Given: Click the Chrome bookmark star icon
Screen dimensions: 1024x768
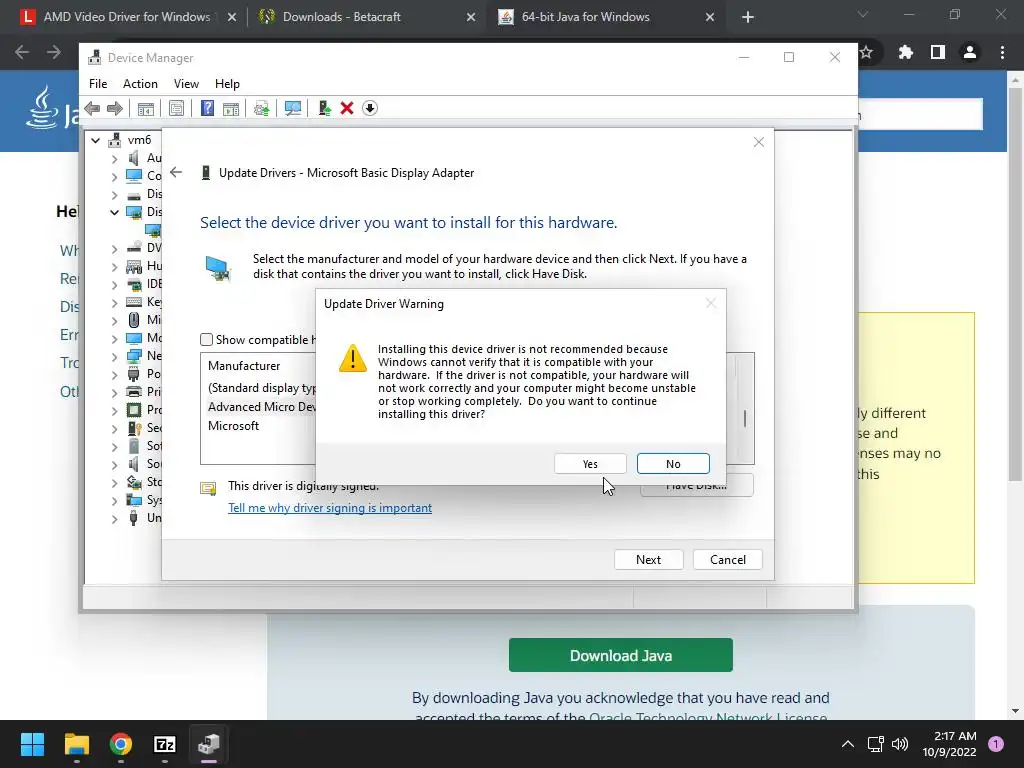Looking at the screenshot, I should [x=866, y=52].
